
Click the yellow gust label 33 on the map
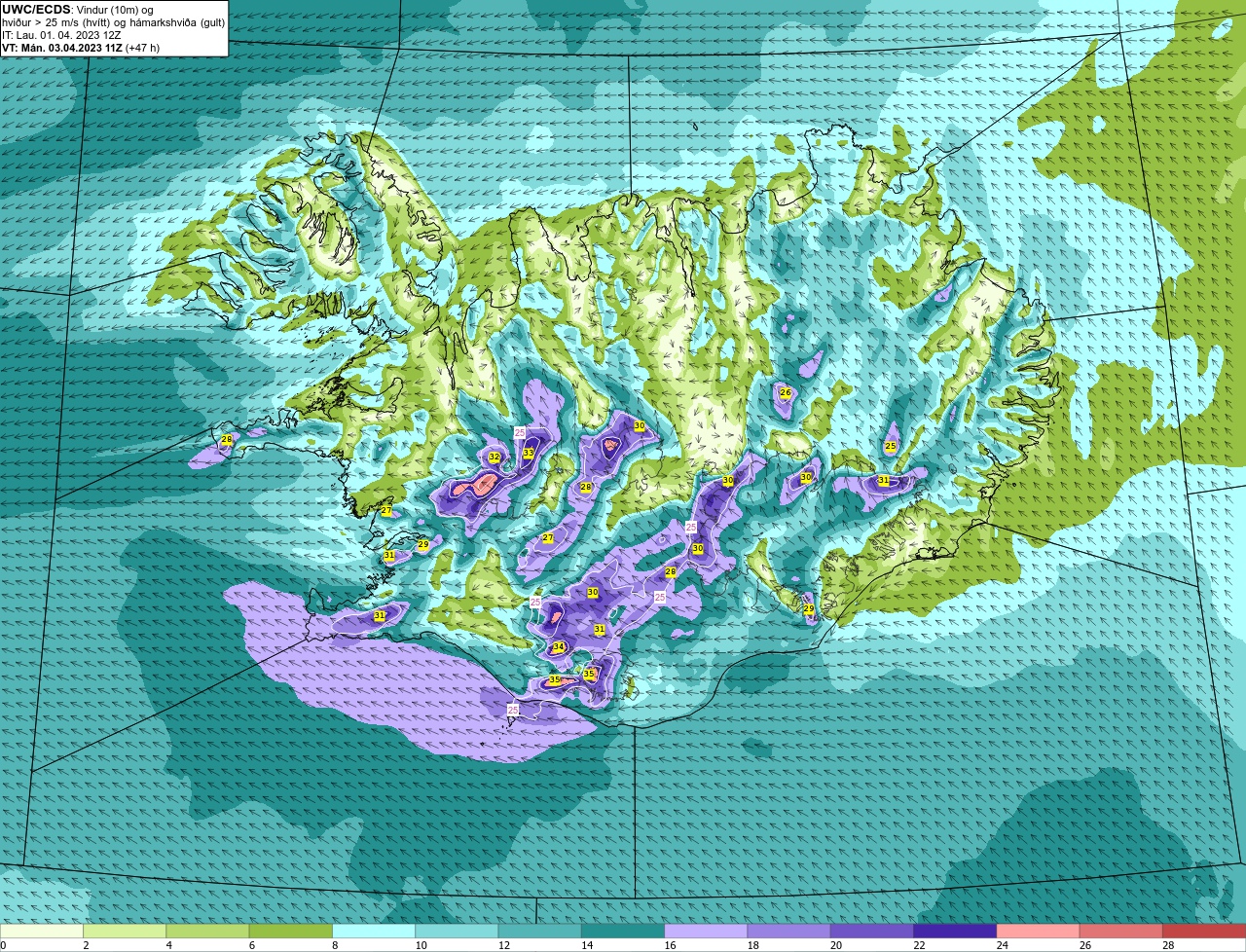pyautogui.click(x=528, y=454)
